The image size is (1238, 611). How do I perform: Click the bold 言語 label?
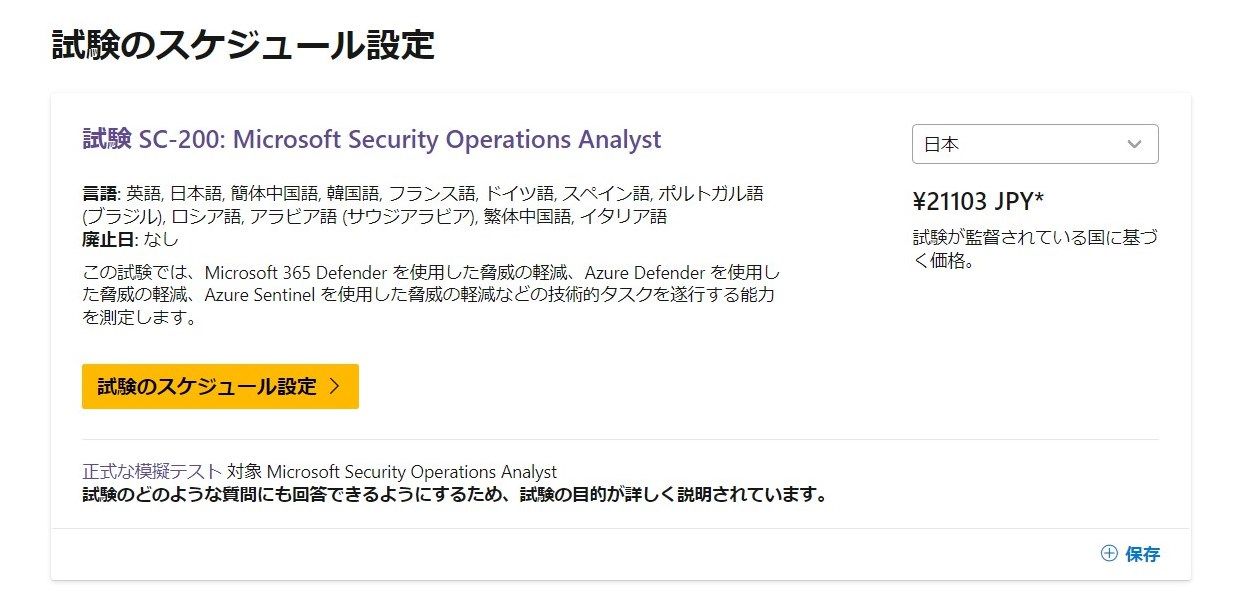click(x=101, y=193)
